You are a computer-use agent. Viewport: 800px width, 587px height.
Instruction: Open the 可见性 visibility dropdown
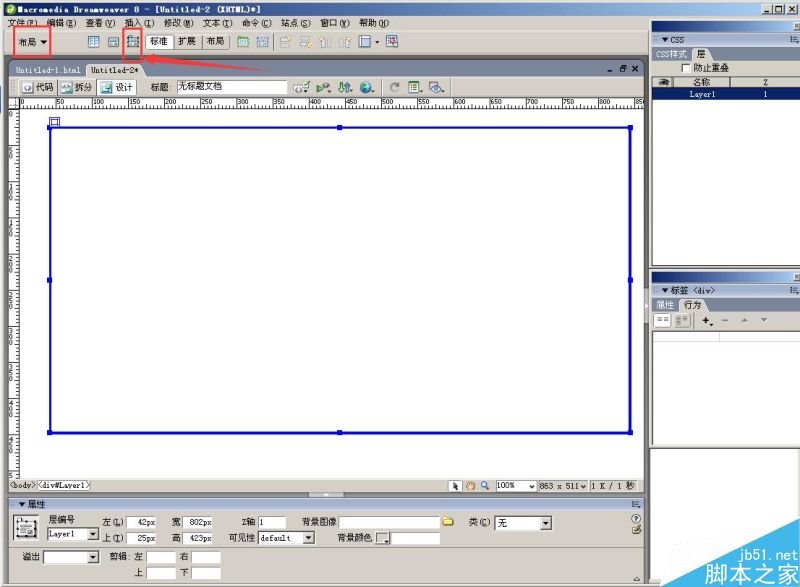pyautogui.click(x=308, y=538)
